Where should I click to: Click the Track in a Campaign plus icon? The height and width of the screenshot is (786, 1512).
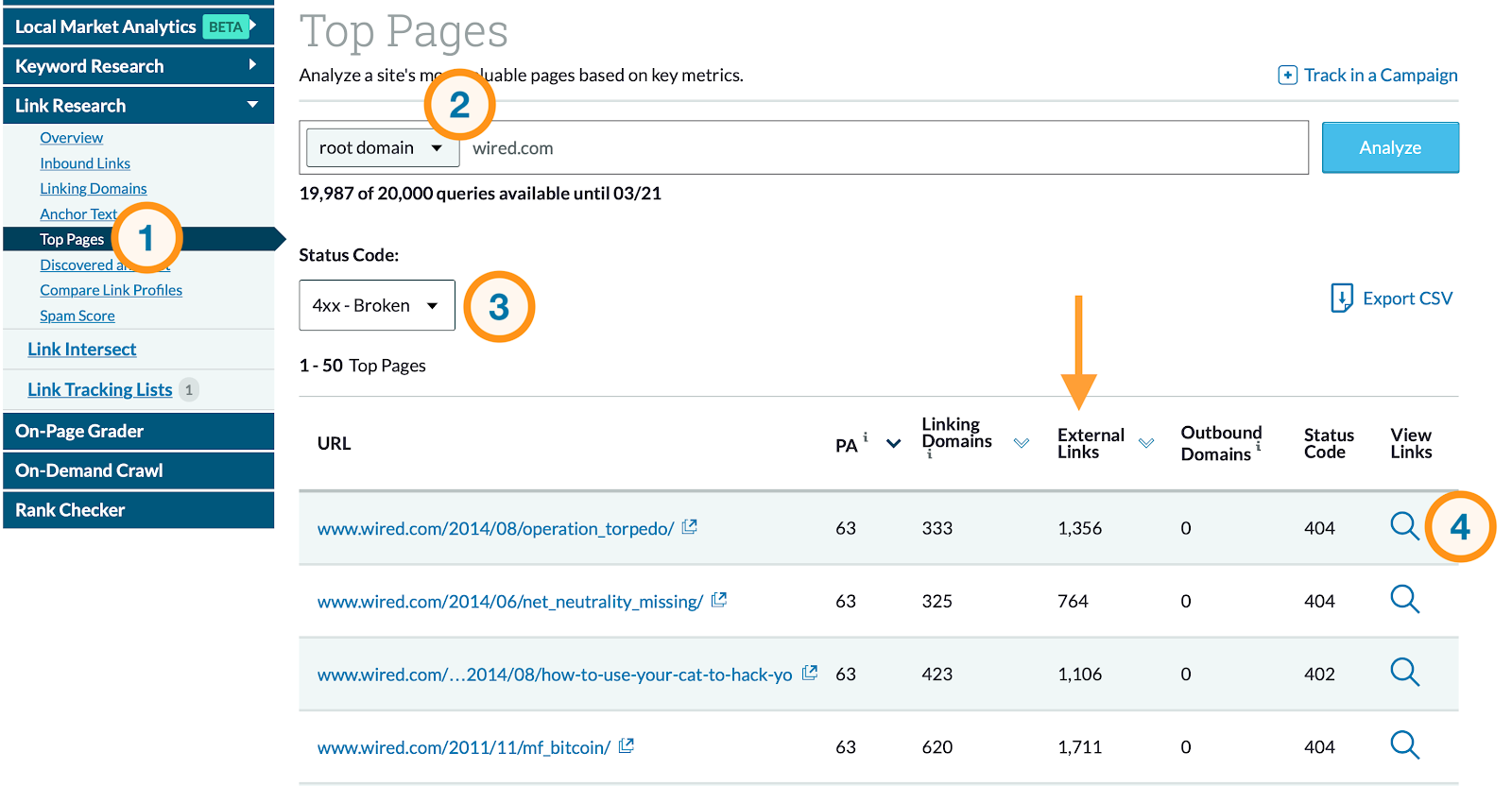[1287, 76]
